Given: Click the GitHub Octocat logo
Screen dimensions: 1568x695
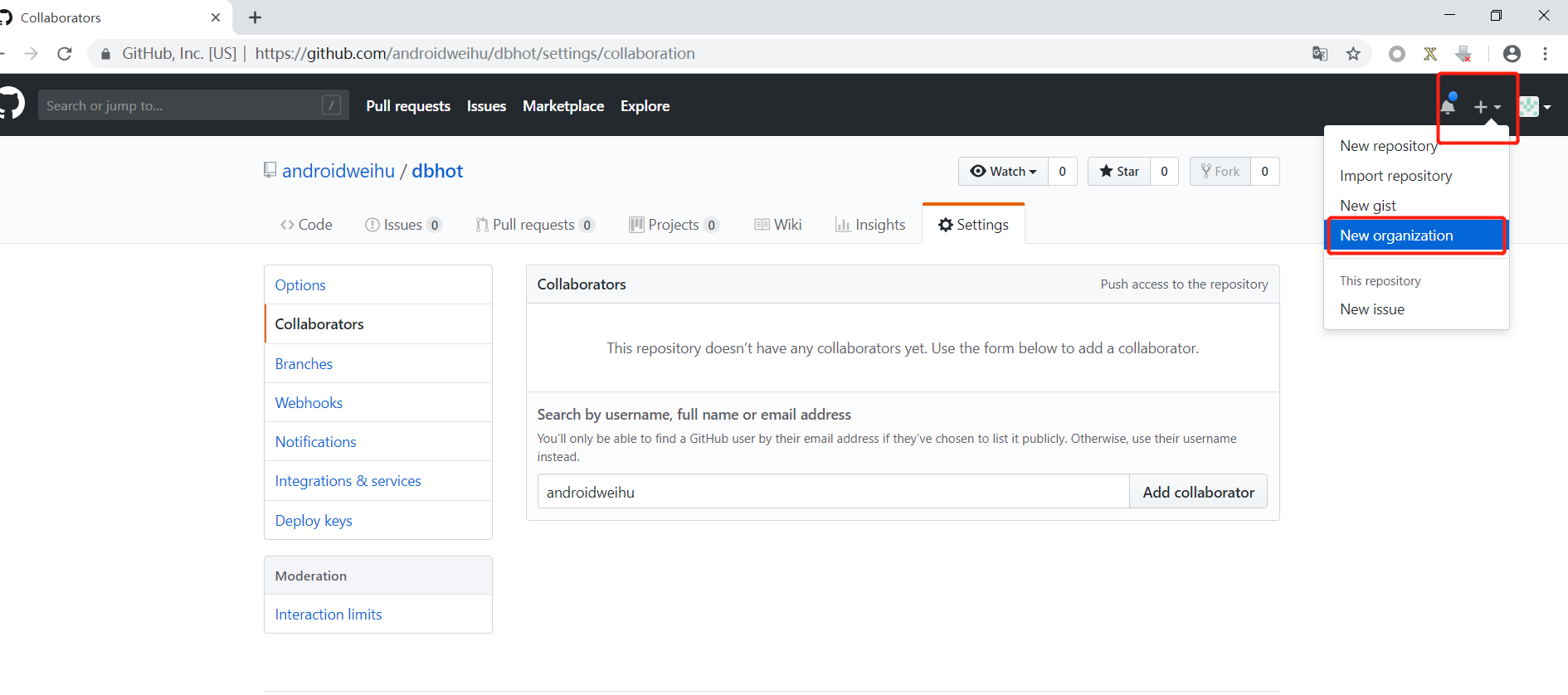Looking at the screenshot, I should pos(12,104).
